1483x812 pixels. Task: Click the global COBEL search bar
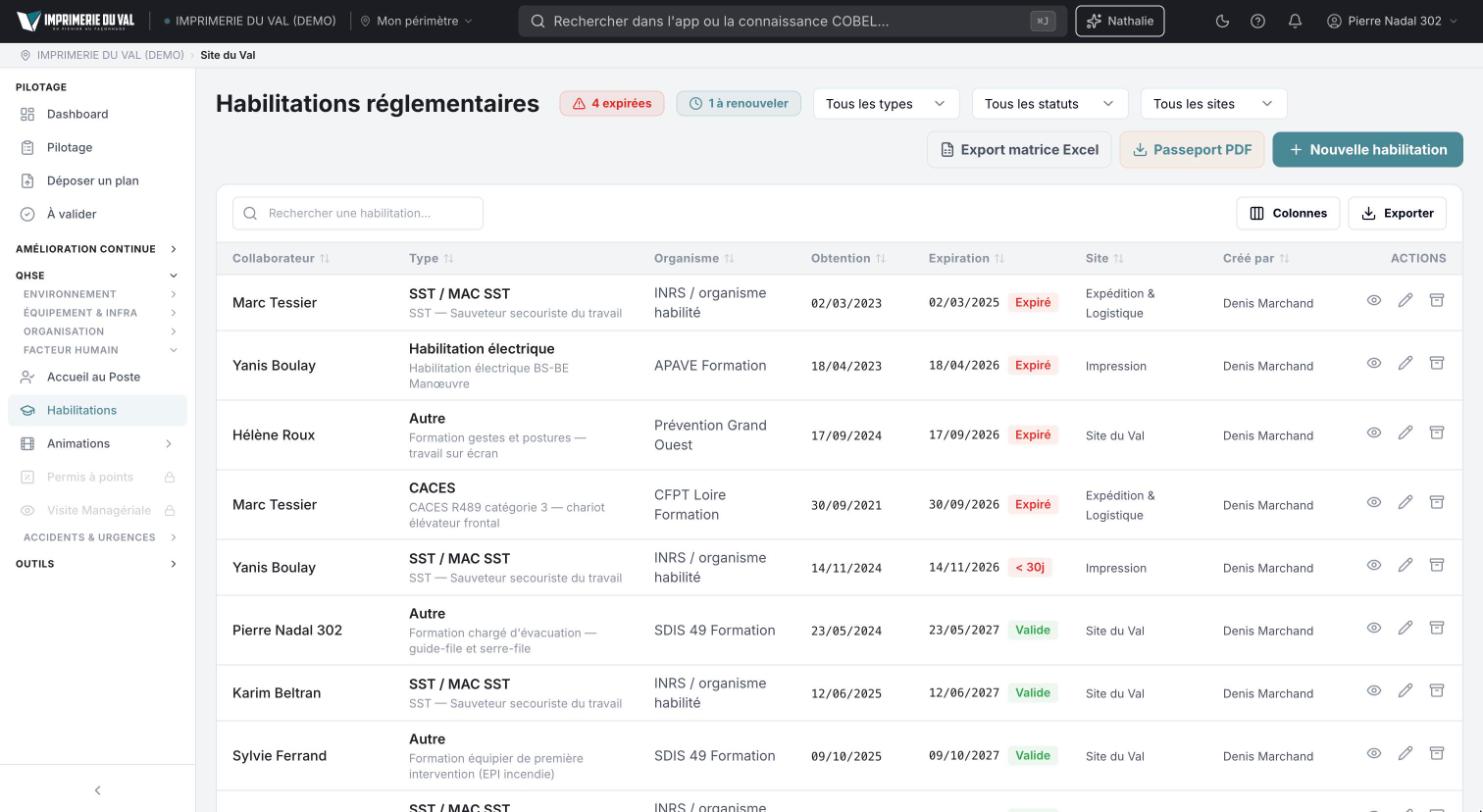[x=793, y=21]
